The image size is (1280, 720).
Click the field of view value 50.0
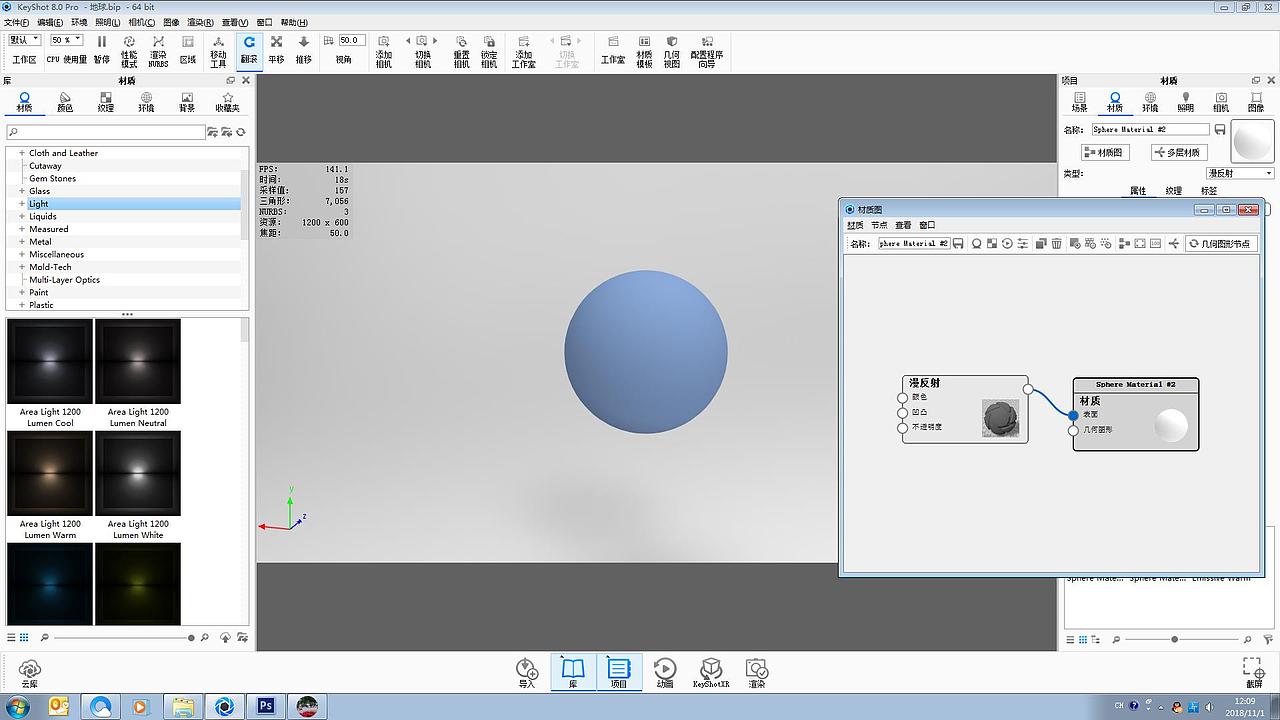[350, 41]
